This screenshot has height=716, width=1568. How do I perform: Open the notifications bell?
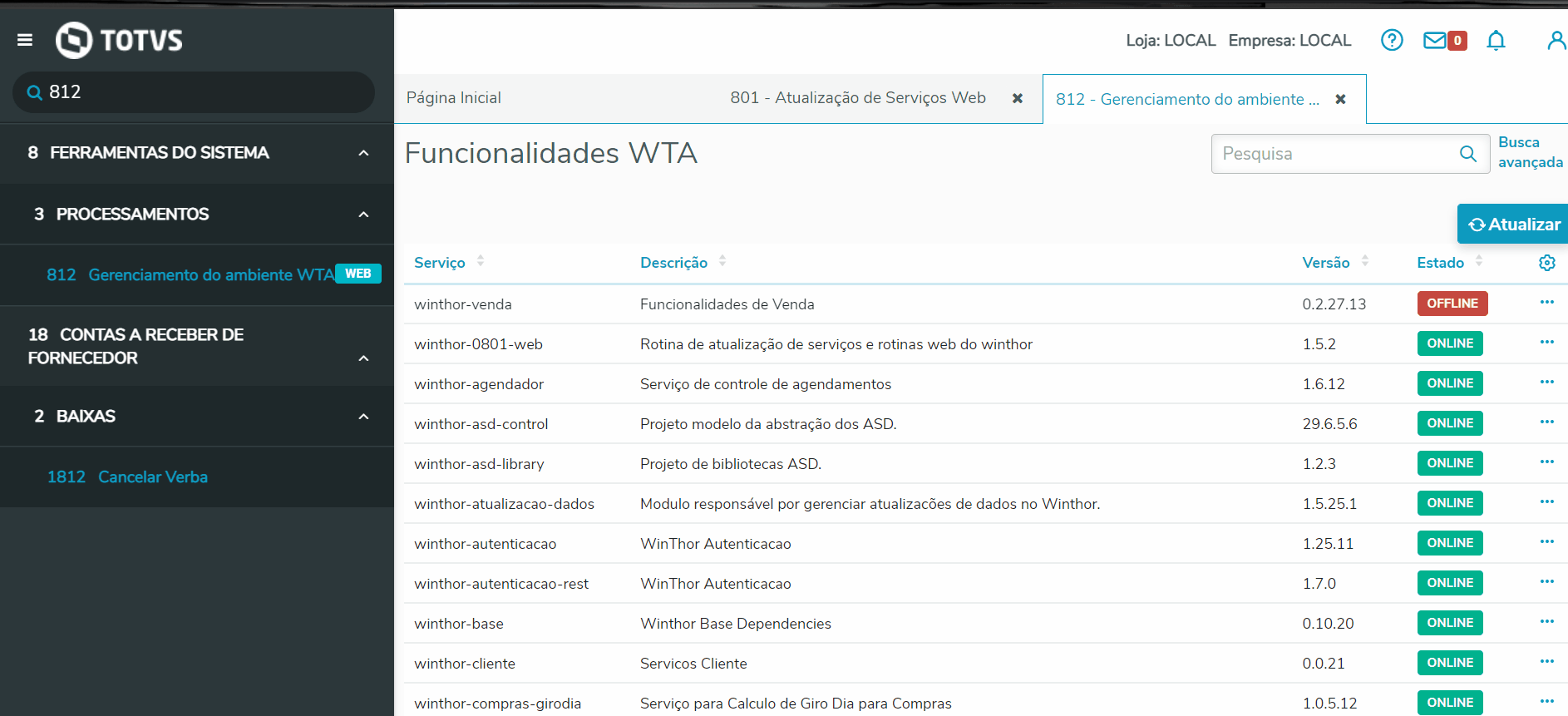pyautogui.click(x=1496, y=40)
